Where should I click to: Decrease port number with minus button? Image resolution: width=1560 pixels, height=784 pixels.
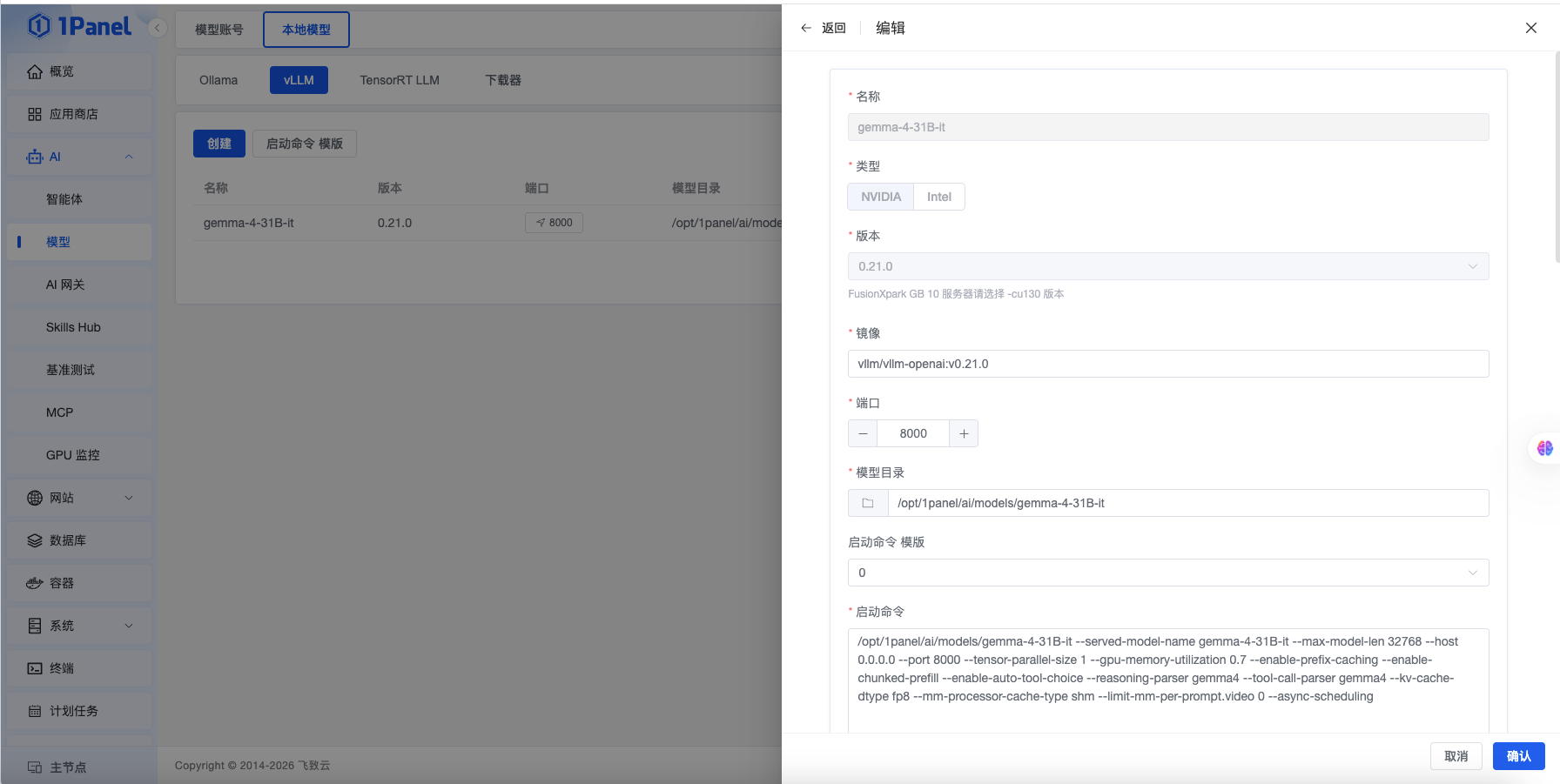(x=863, y=433)
